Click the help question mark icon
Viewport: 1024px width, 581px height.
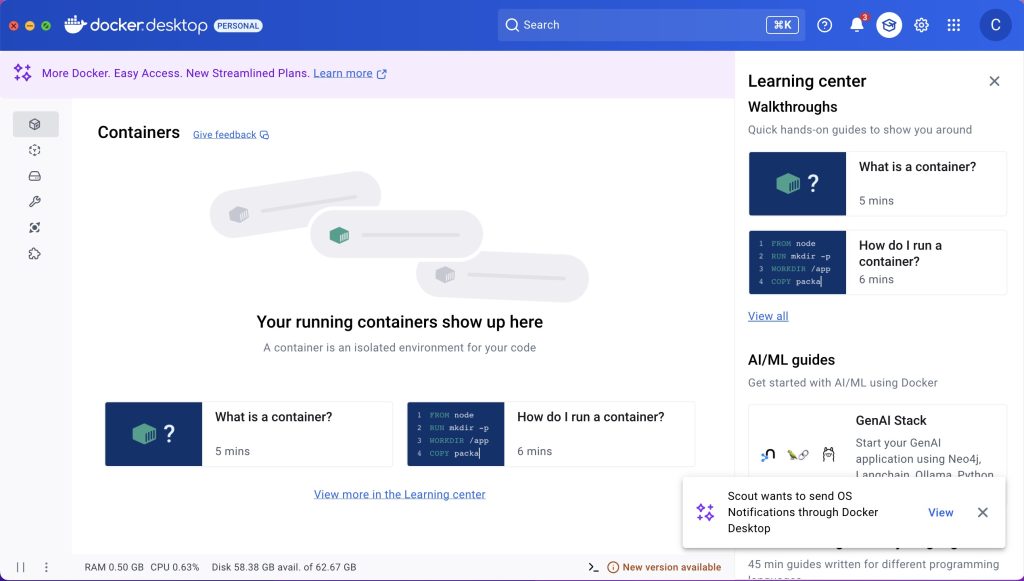825,25
